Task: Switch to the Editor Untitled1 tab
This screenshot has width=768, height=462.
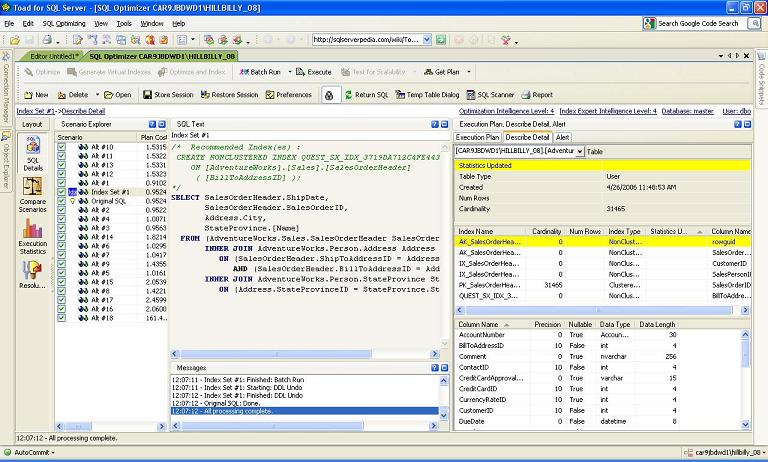Action: pos(52,56)
